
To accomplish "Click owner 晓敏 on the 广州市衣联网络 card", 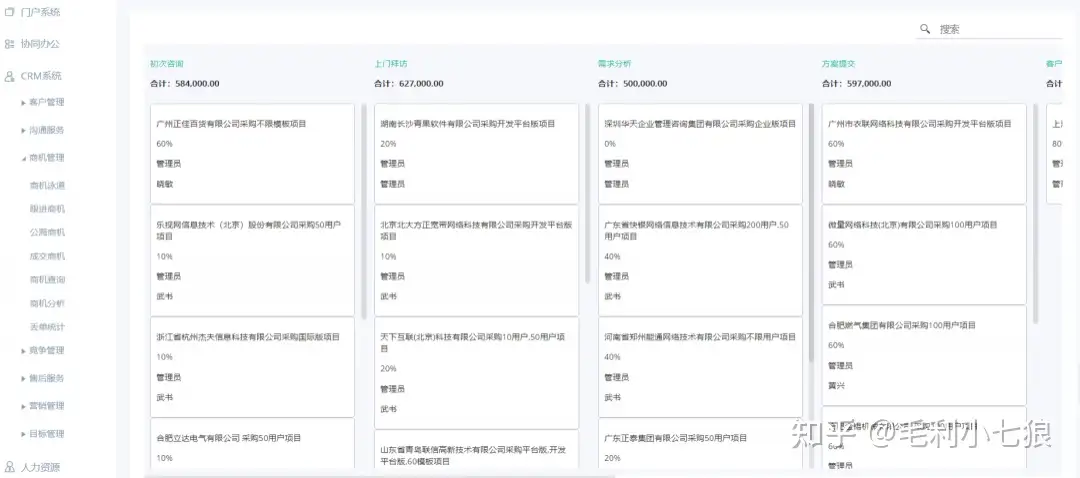I will [x=836, y=184].
